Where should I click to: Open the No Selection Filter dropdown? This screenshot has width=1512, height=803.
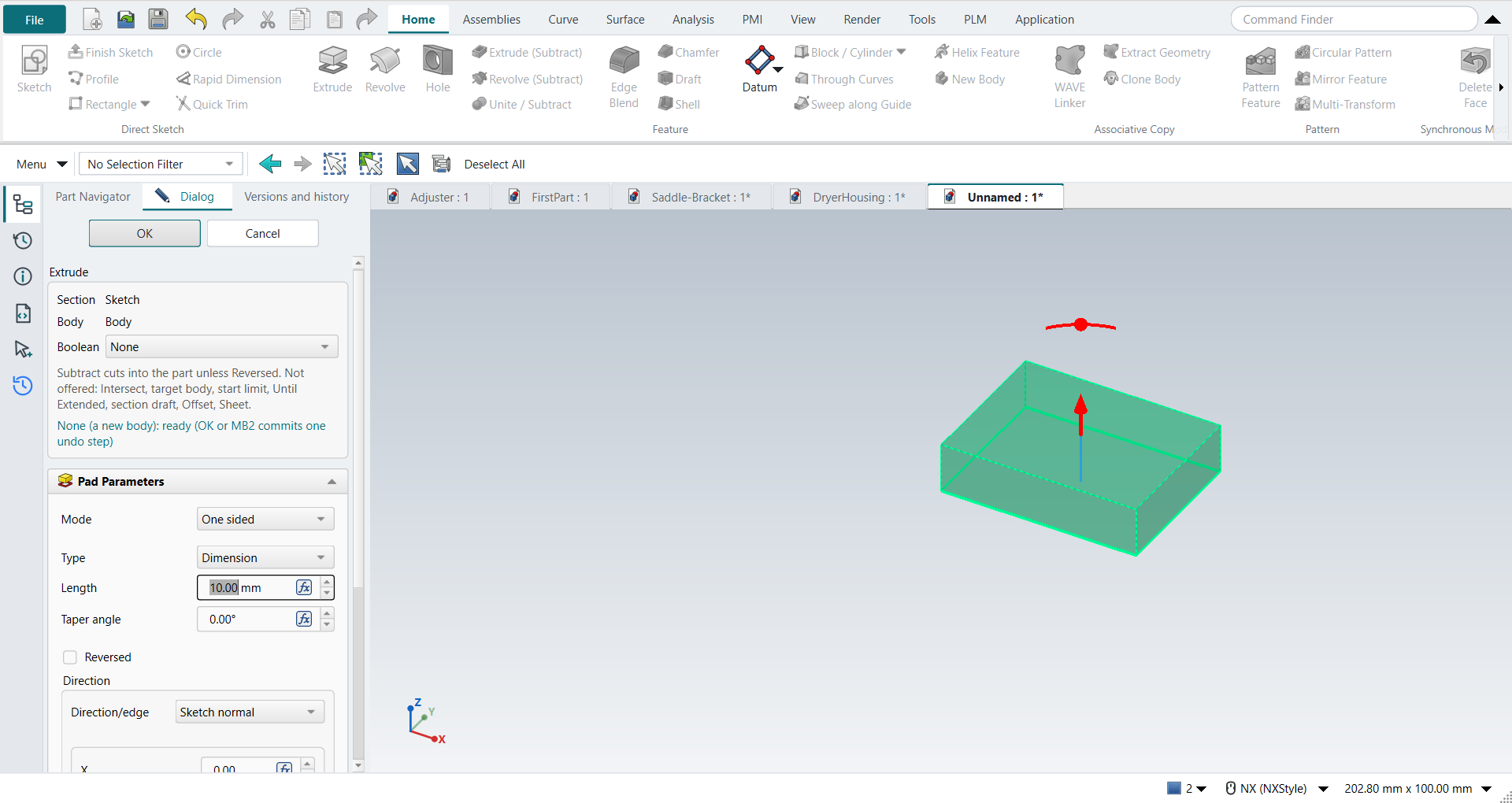(x=161, y=164)
